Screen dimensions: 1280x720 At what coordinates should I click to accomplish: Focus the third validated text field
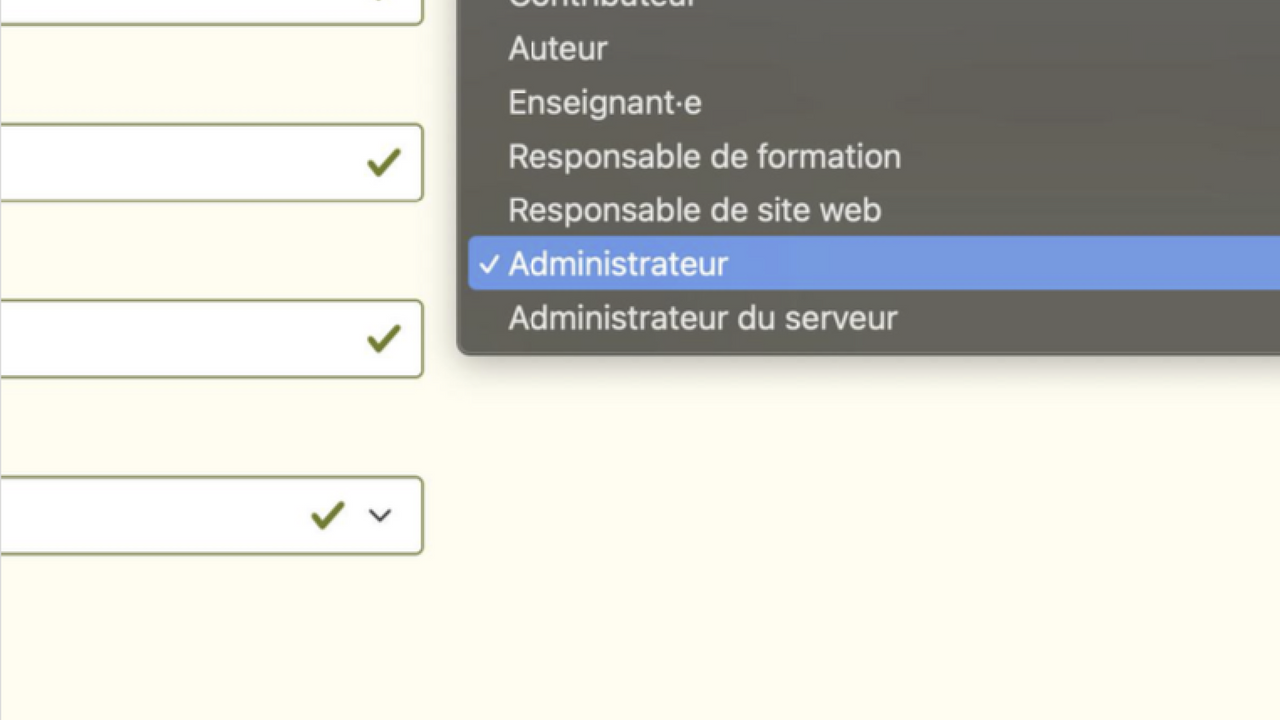click(x=180, y=339)
